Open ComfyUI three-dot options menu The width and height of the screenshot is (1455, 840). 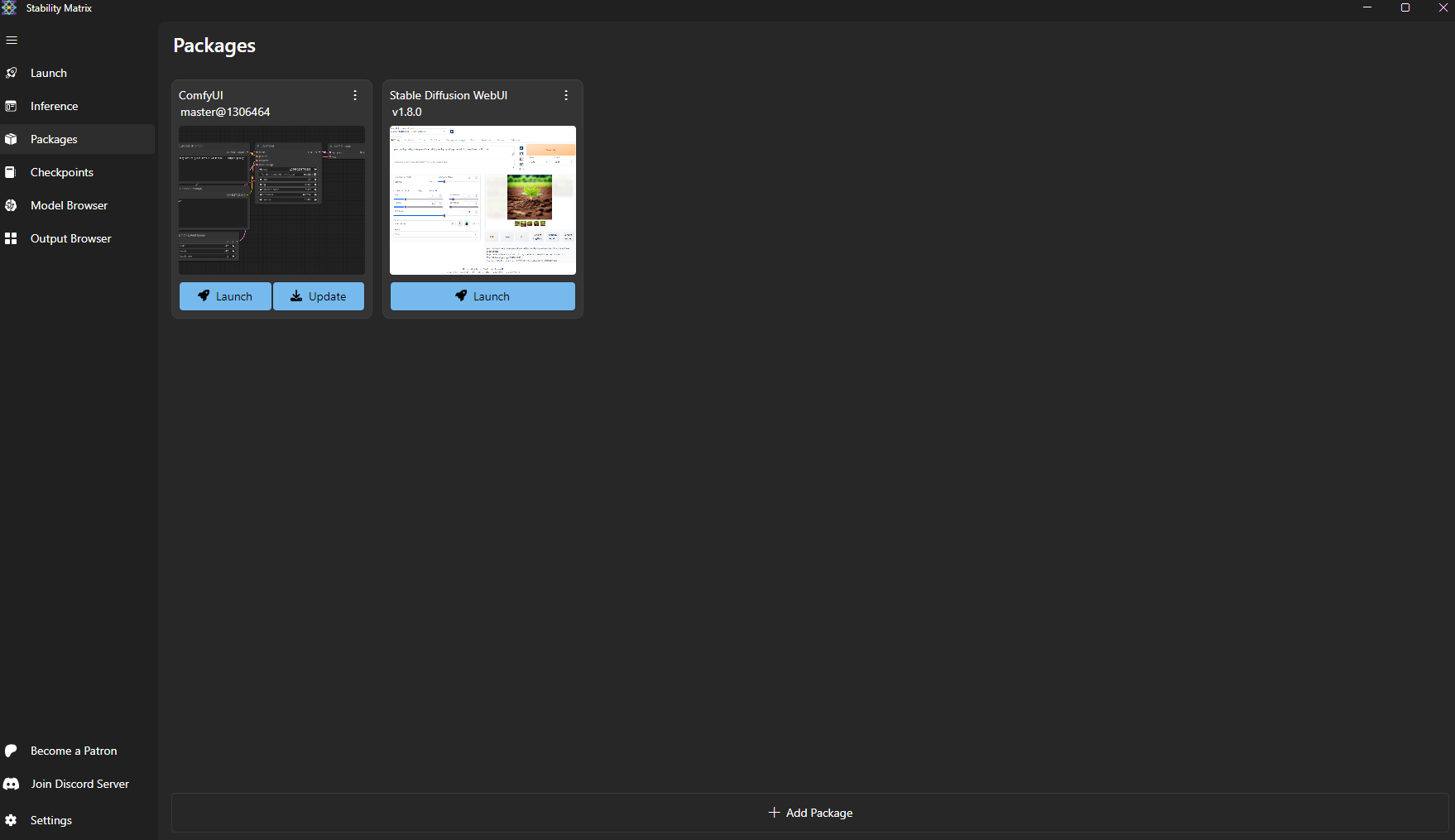pyautogui.click(x=355, y=95)
